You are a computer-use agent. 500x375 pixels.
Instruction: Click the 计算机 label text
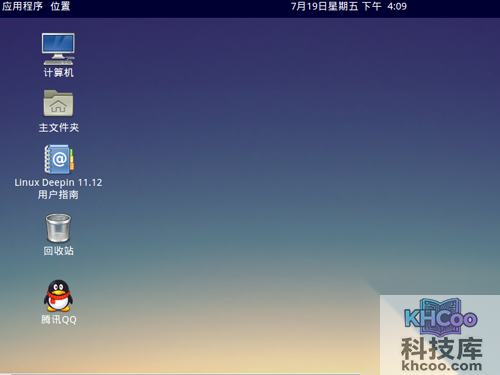pyautogui.click(x=58, y=73)
